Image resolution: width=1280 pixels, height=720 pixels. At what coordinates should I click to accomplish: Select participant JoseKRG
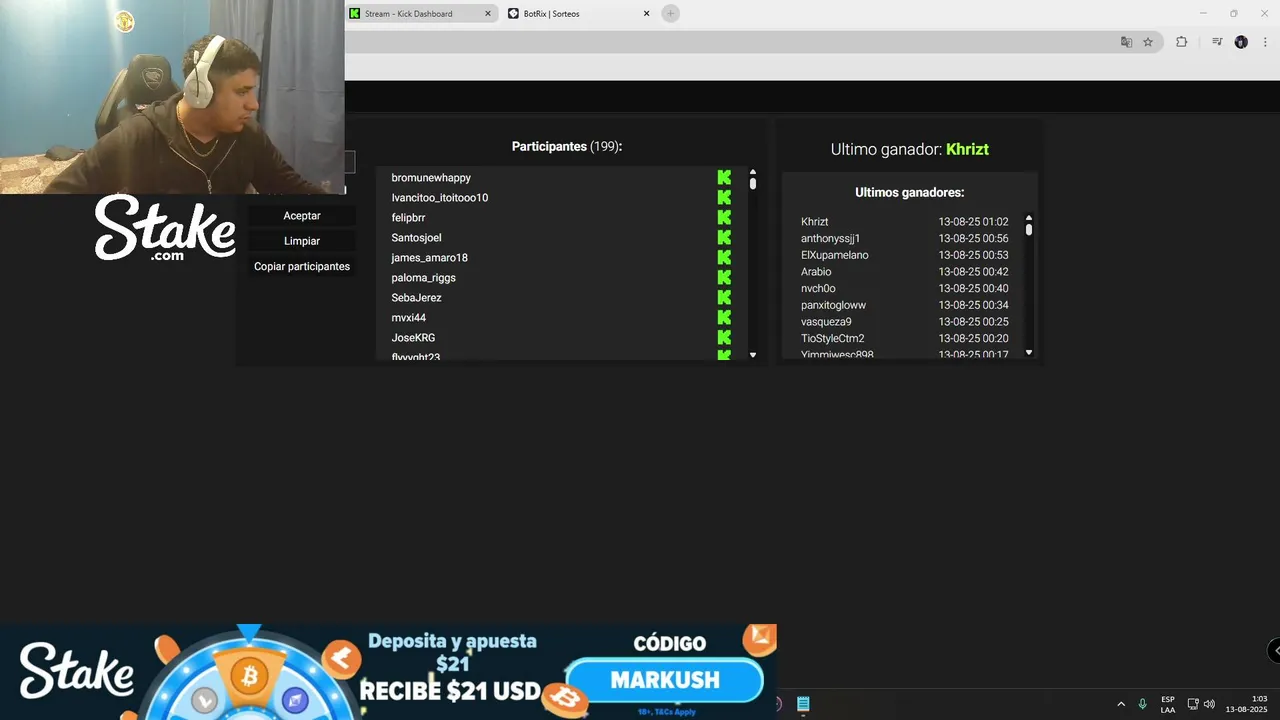[x=413, y=338]
